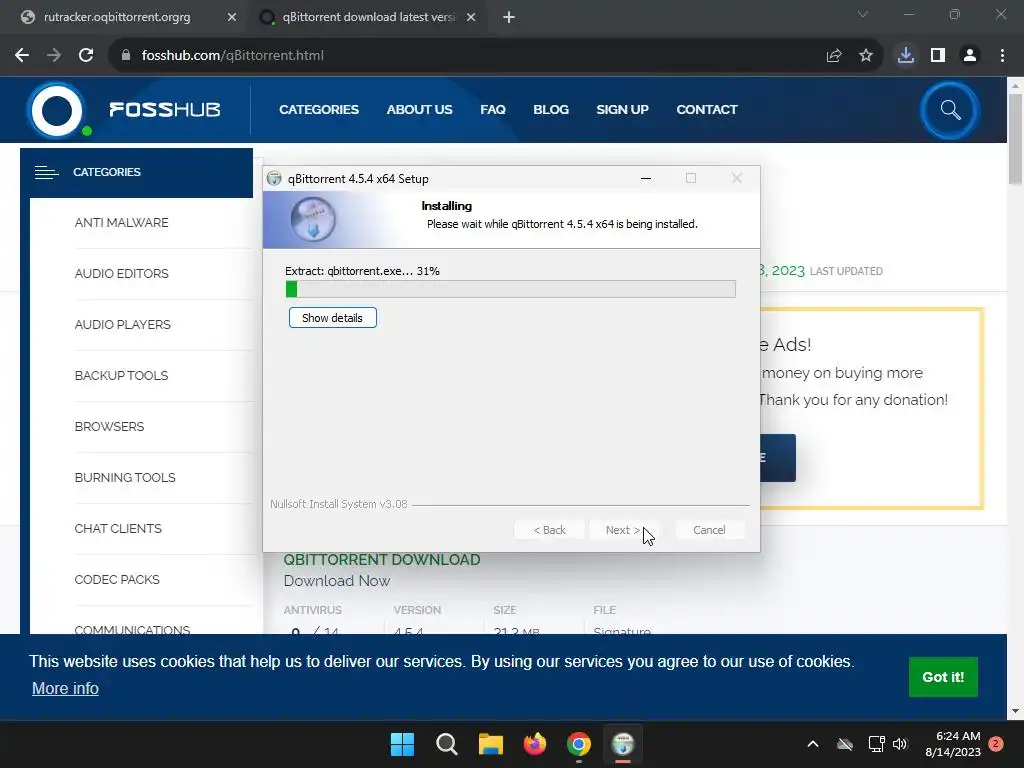Image resolution: width=1024 pixels, height=768 pixels.
Task: Click the sidebar CATEGORIES header
Action: (x=136, y=172)
